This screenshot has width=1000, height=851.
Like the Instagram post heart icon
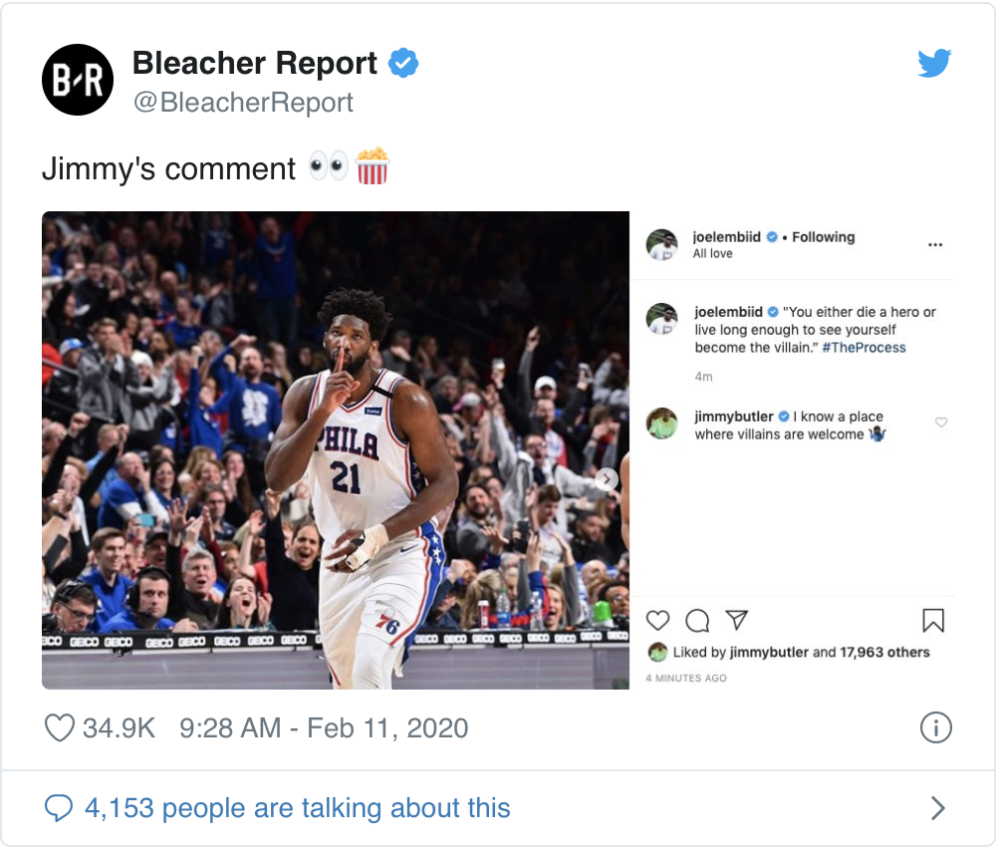[658, 620]
